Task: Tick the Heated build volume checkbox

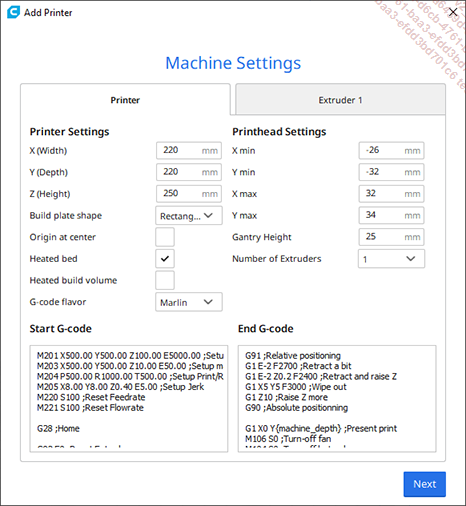Action: (165, 280)
